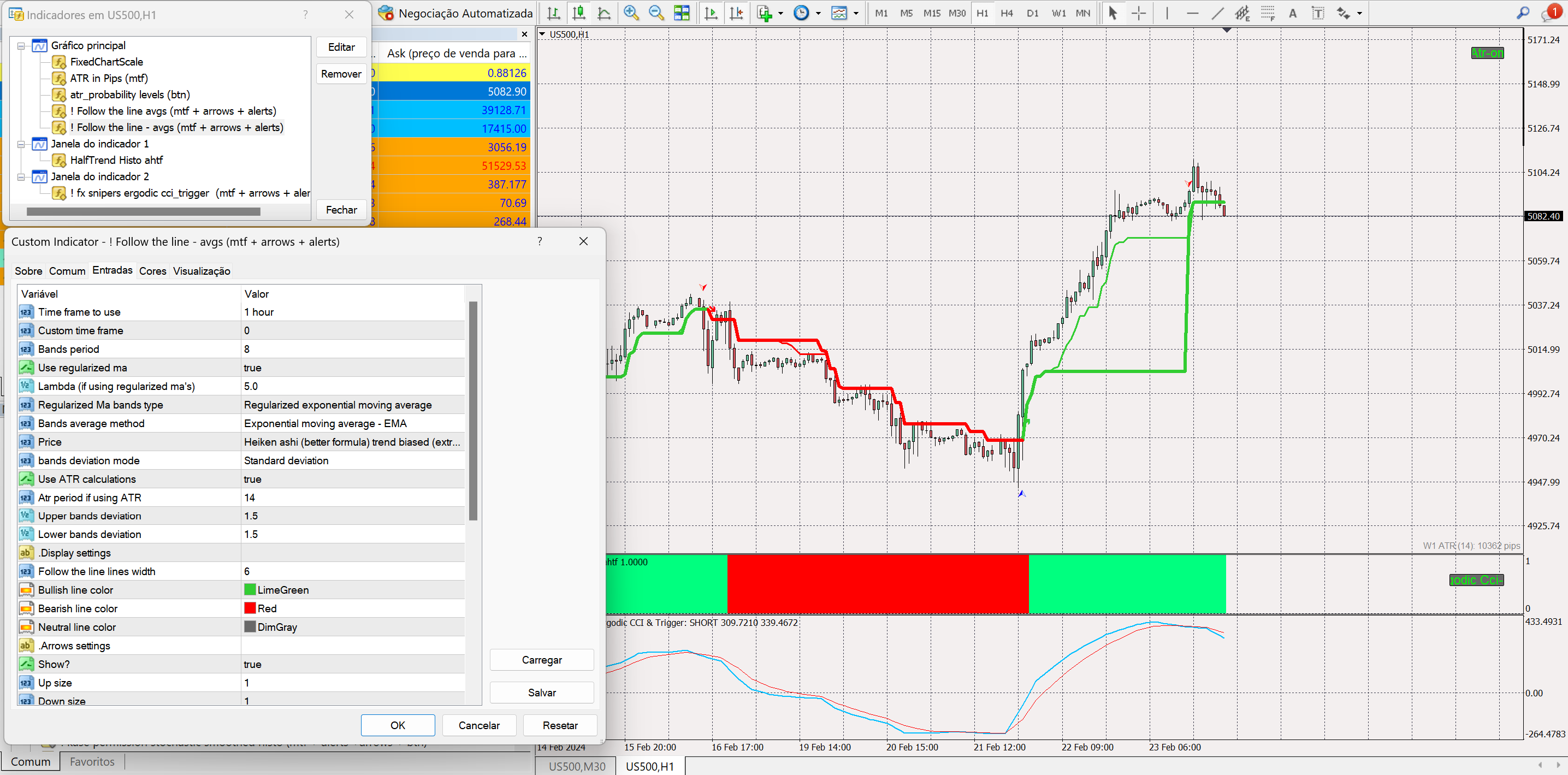1568x775 pixels.
Task: Select the Fibonacci retracement tool
Action: pyautogui.click(x=1267, y=13)
